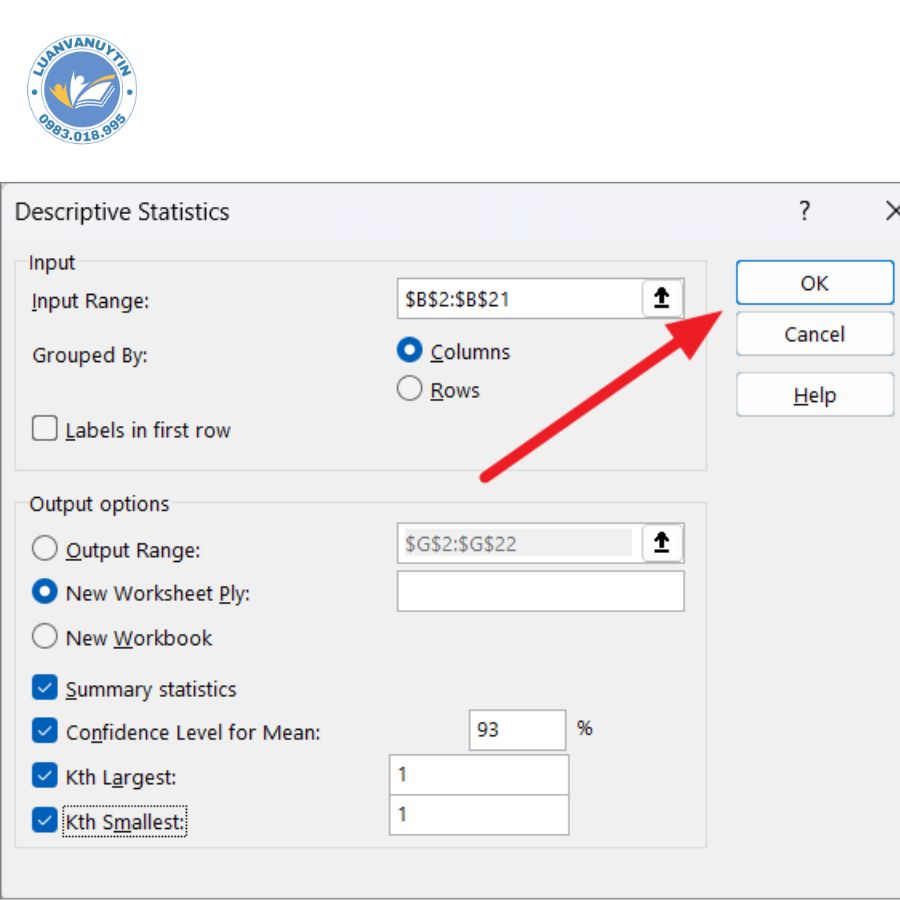Click the Input Range text field
The image size is (900, 900).
[518, 298]
